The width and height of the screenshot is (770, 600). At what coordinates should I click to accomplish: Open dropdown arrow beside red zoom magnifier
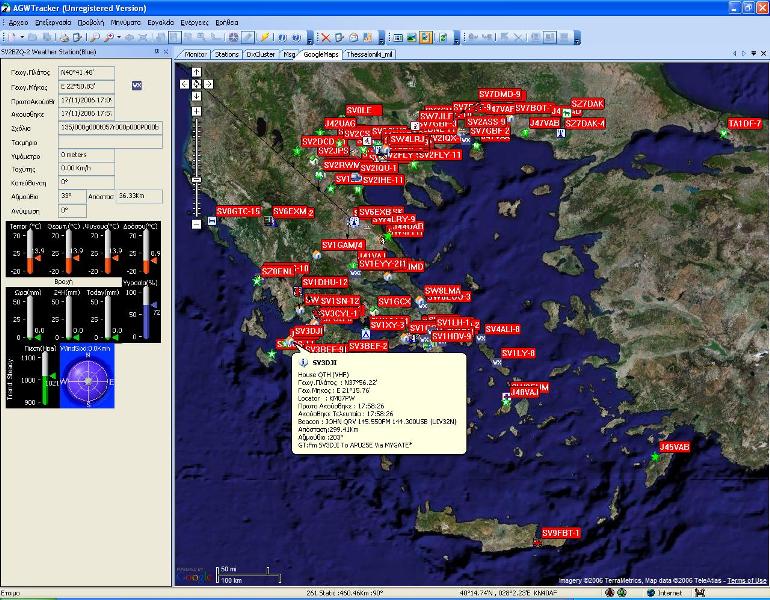[x=119, y=37]
